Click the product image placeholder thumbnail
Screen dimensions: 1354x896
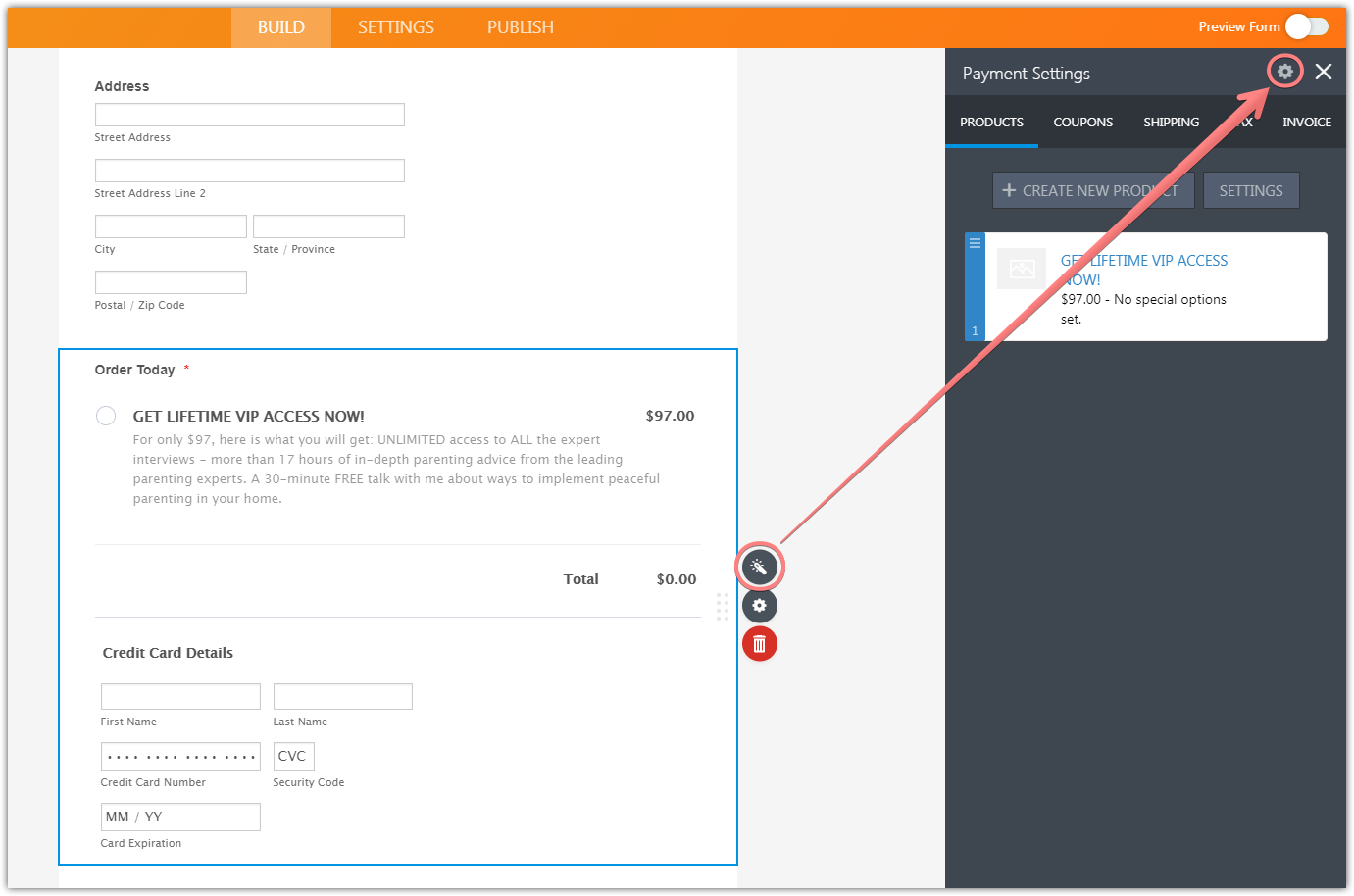click(x=1022, y=269)
